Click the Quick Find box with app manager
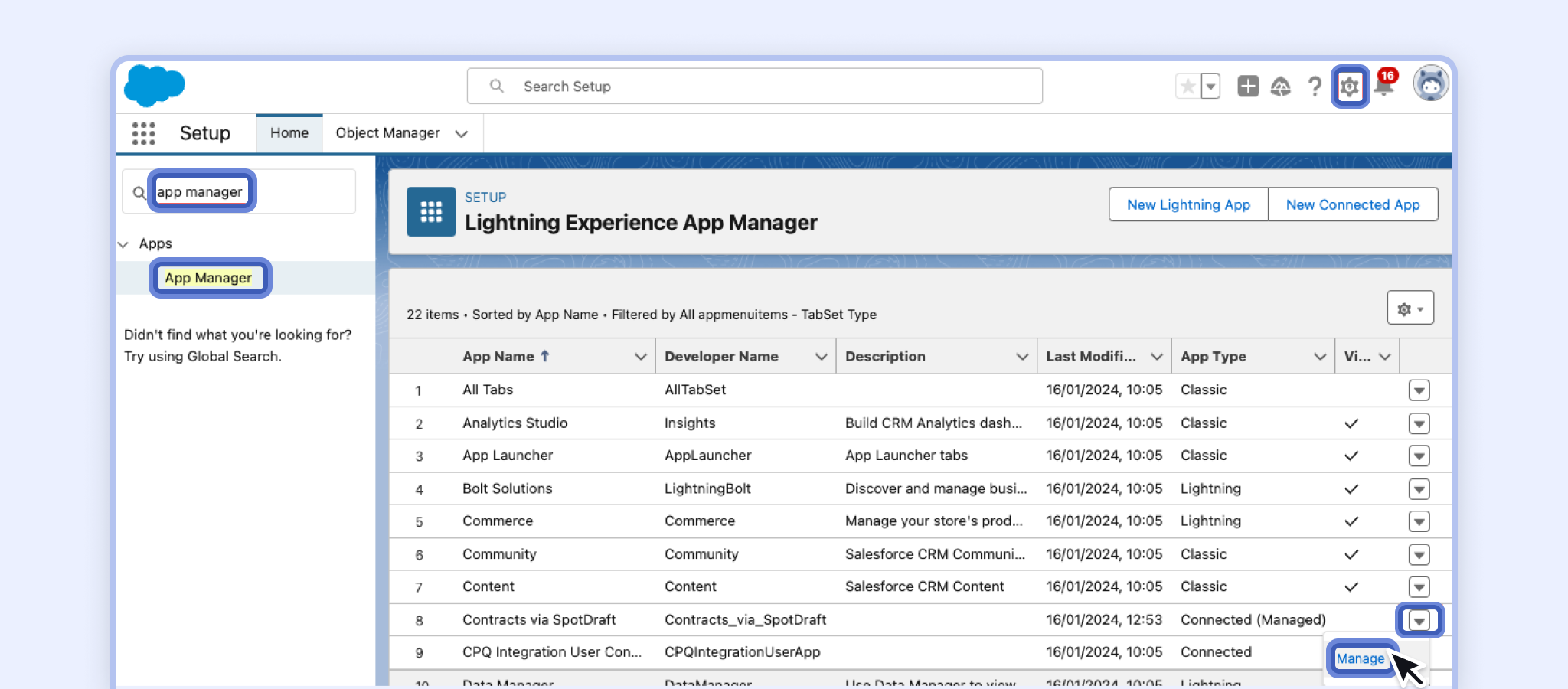This screenshot has width=1568, height=689. [239, 191]
